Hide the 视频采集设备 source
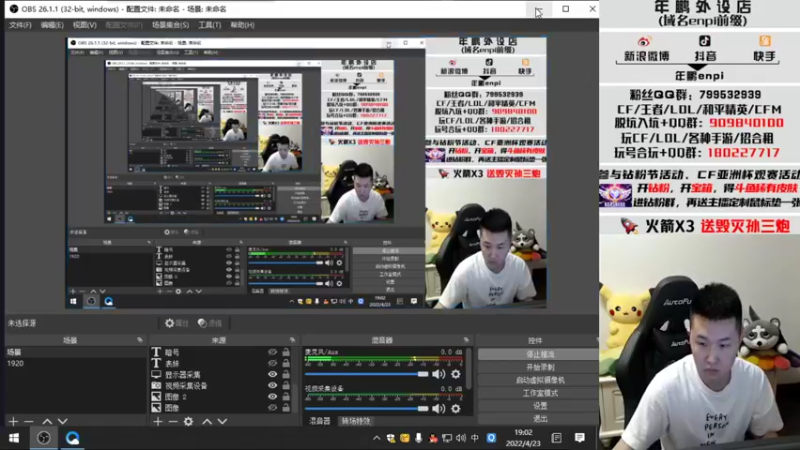 pyautogui.click(x=272, y=386)
